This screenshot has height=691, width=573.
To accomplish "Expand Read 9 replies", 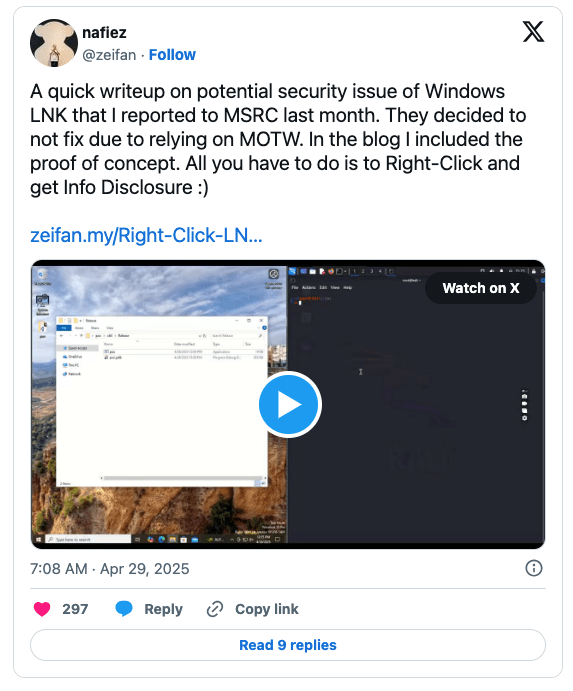I will tap(288, 645).
